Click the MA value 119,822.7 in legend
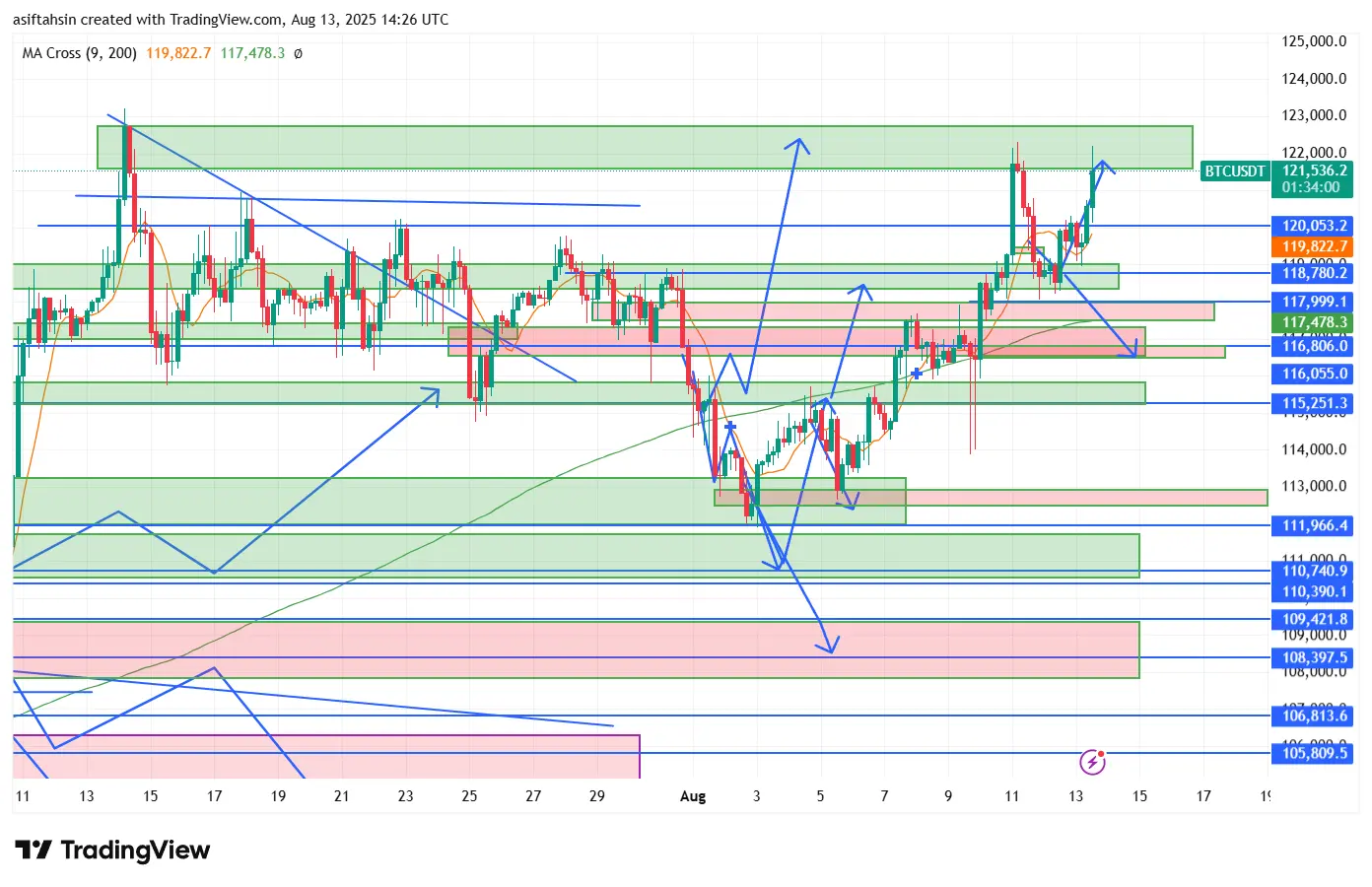The height and width of the screenshot is (887, 1372). click(178, 53)
